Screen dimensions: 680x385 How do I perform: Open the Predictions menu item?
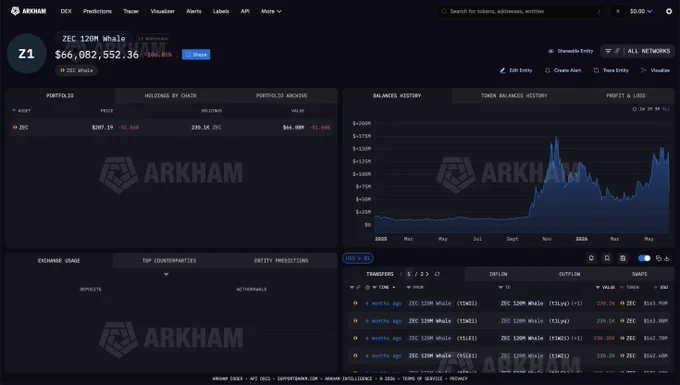click(x=98, y=11)
